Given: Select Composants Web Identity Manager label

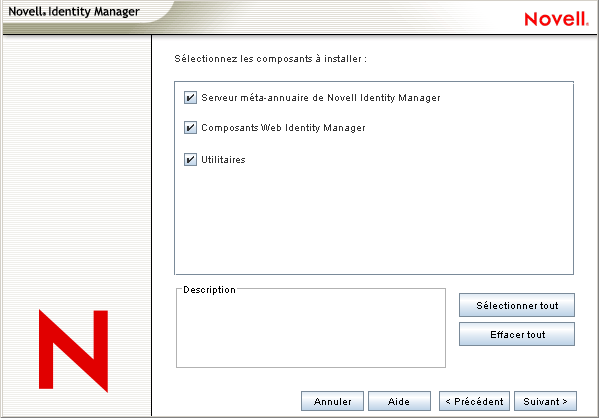Looking at the screenshot, I should click(x=283, y=128).
